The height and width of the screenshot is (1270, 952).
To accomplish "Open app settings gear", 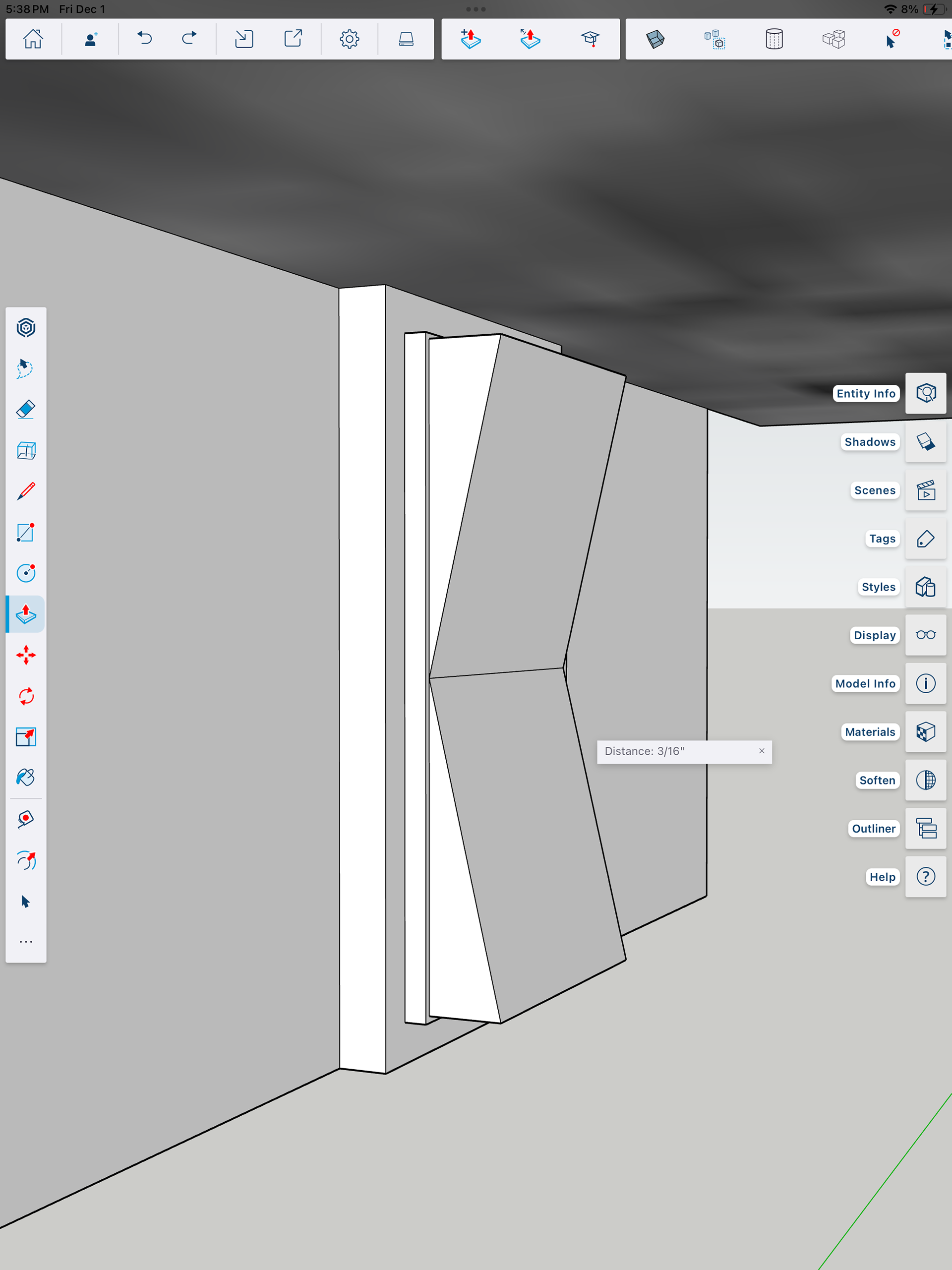I will coord(349,39).
